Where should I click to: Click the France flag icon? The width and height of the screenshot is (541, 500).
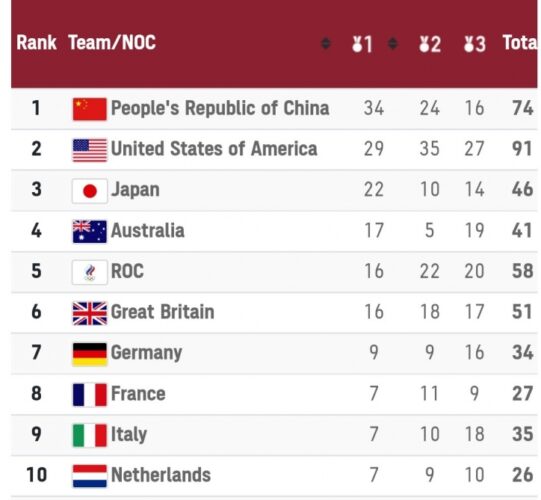point(90,395)
